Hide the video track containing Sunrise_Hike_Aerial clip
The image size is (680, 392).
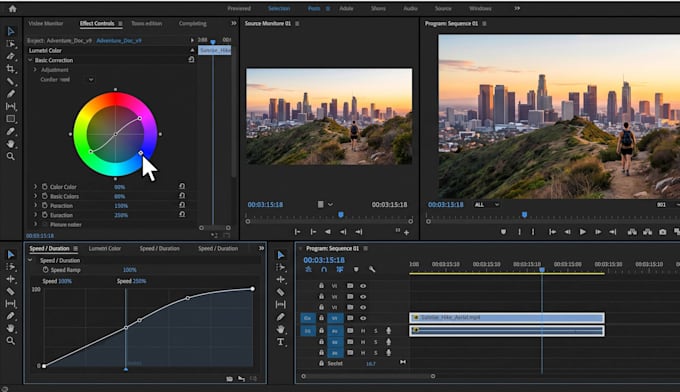tap(363, 318)
